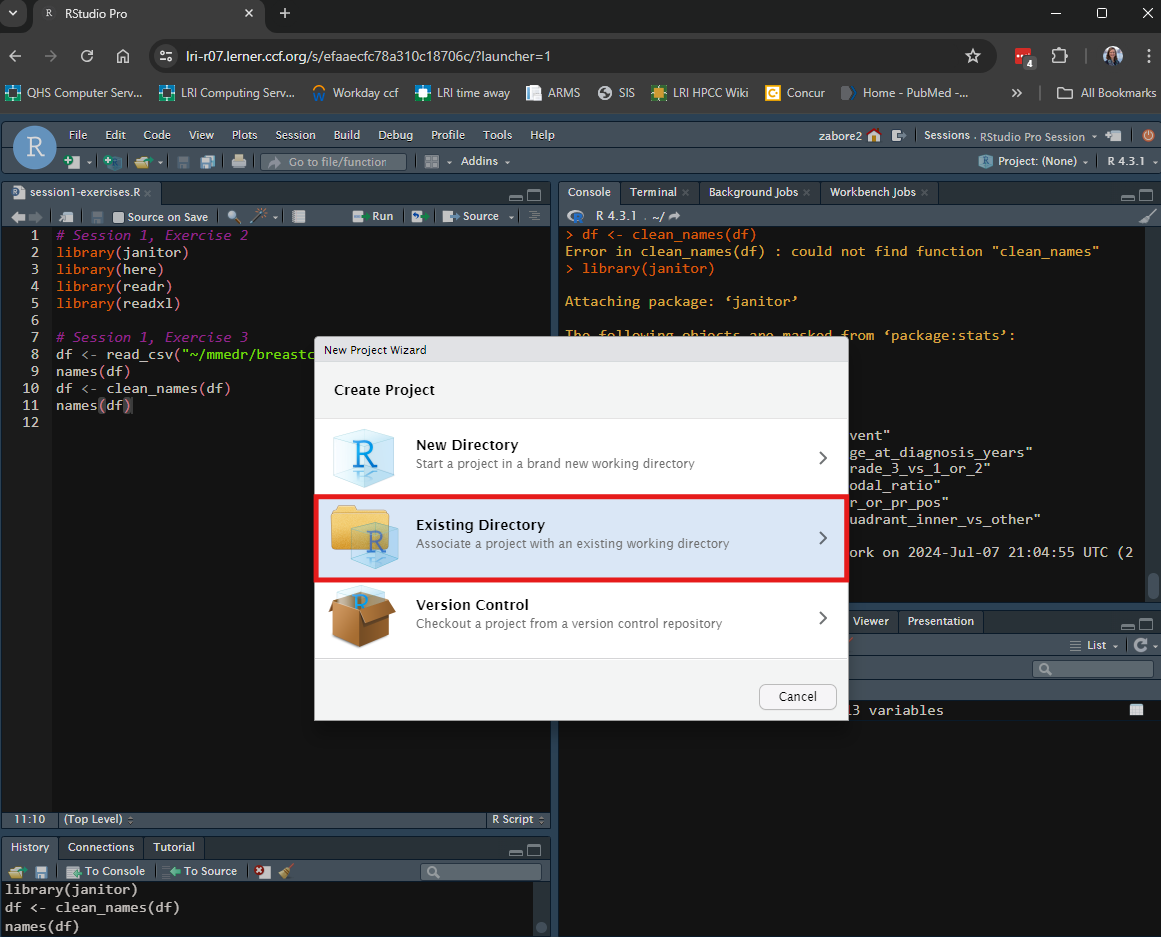The width and height of the screenshot is (1161, 937).
Task: Expand the New File dropdown arrow
Action: (89, 162)
